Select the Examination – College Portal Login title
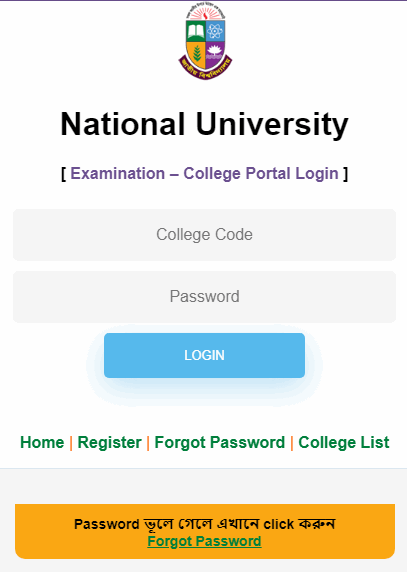This screenshot has height=572, width=407. click(x=204, y=173)
